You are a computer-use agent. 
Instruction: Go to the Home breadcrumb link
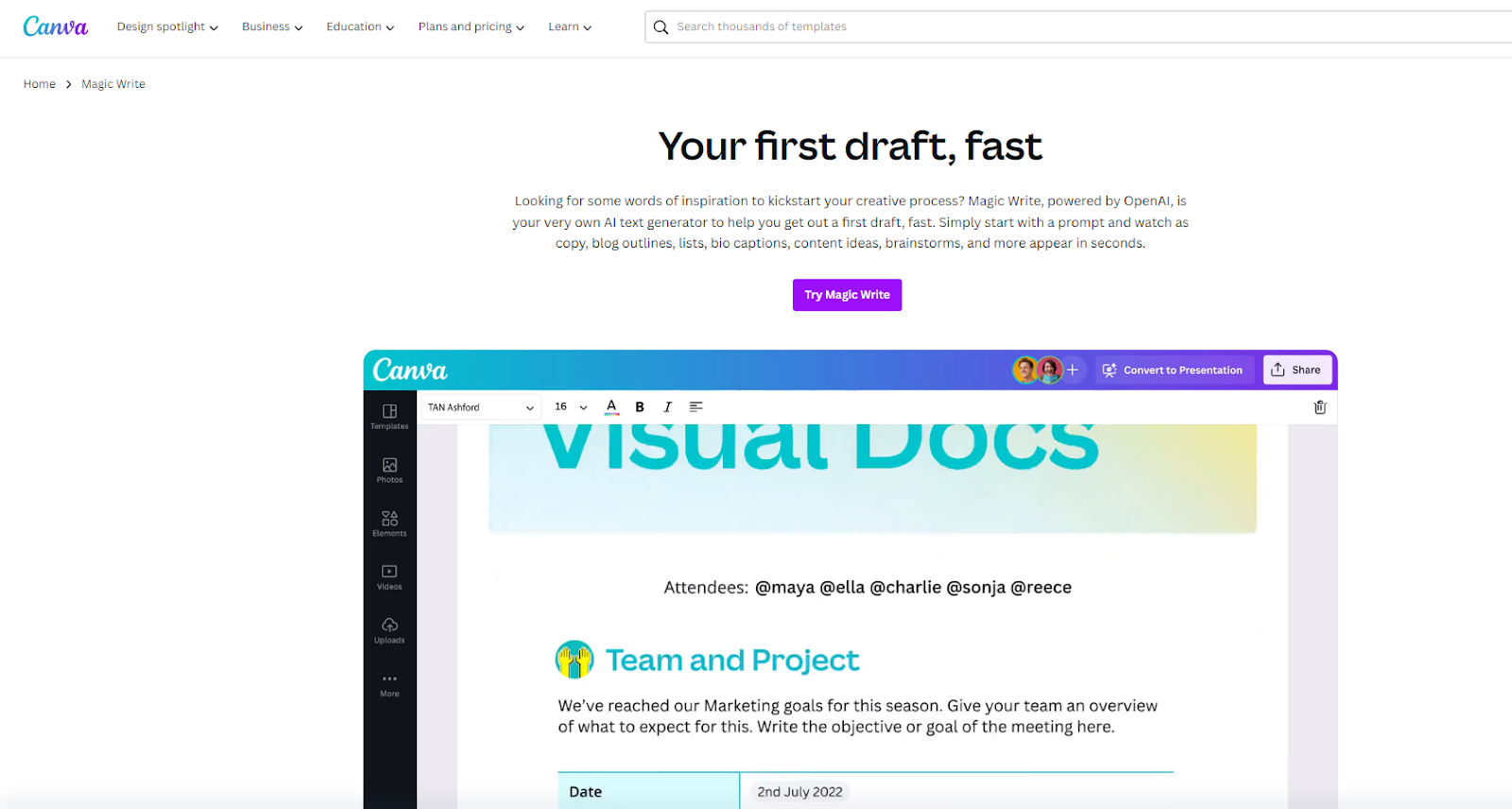tap(40, 84)
